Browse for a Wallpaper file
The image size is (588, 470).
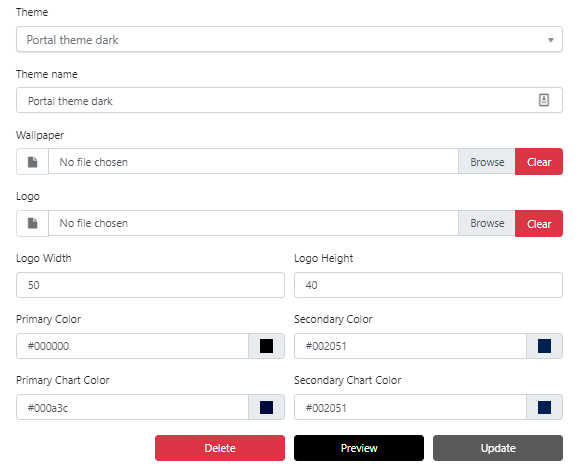(487, 162)
